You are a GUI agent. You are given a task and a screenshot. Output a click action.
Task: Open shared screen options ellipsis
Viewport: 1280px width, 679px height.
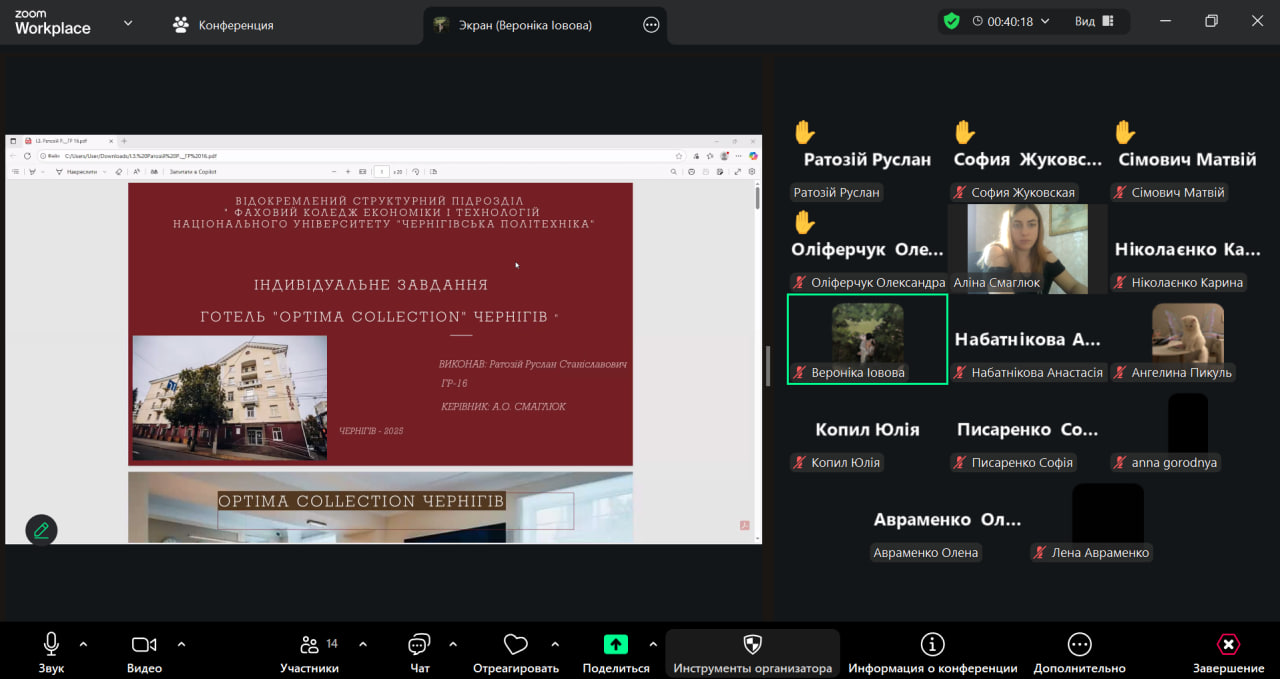[x=651, y=25]
